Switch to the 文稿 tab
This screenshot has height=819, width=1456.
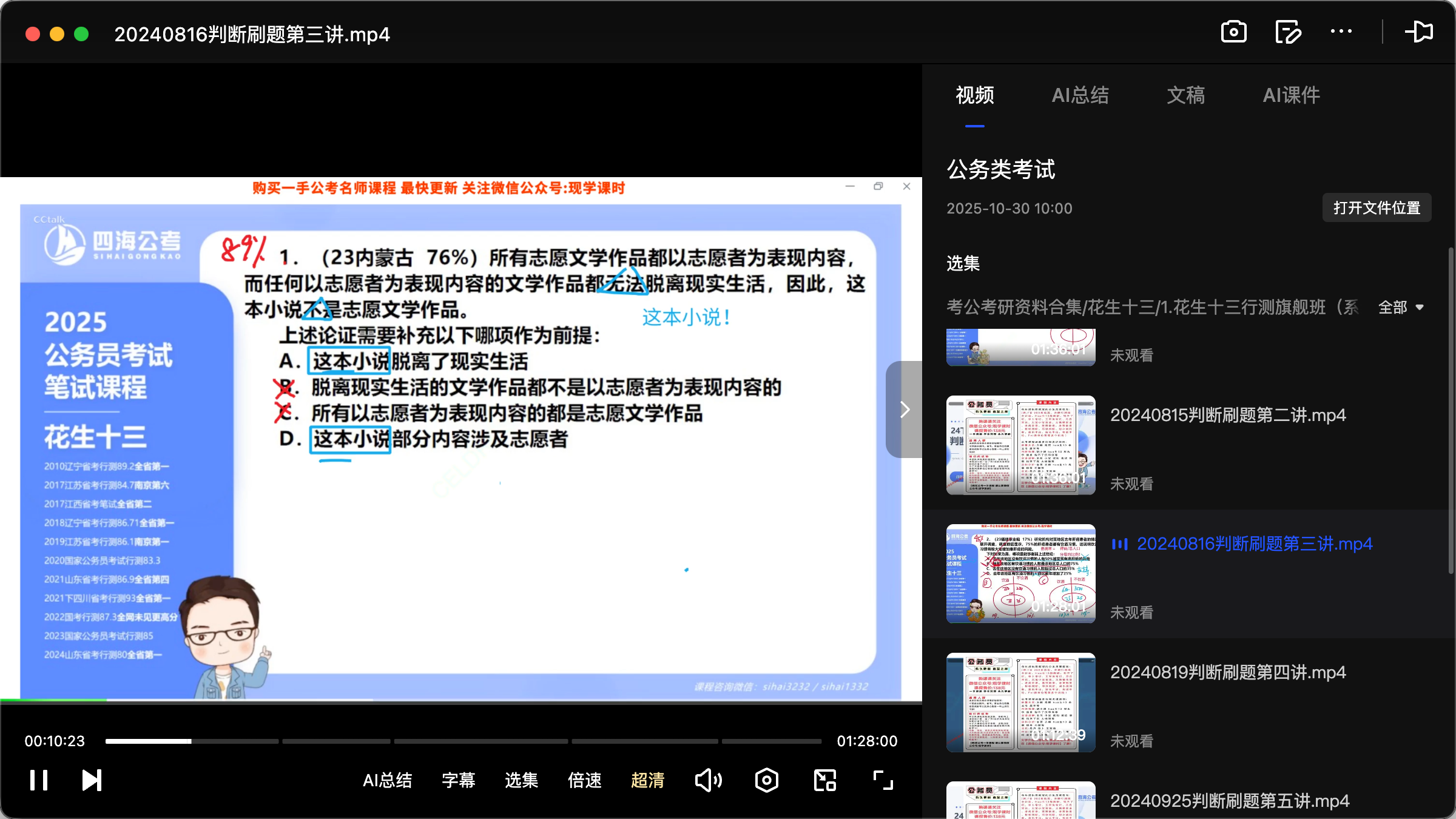pyautogui.click(x=1185, y=95)
